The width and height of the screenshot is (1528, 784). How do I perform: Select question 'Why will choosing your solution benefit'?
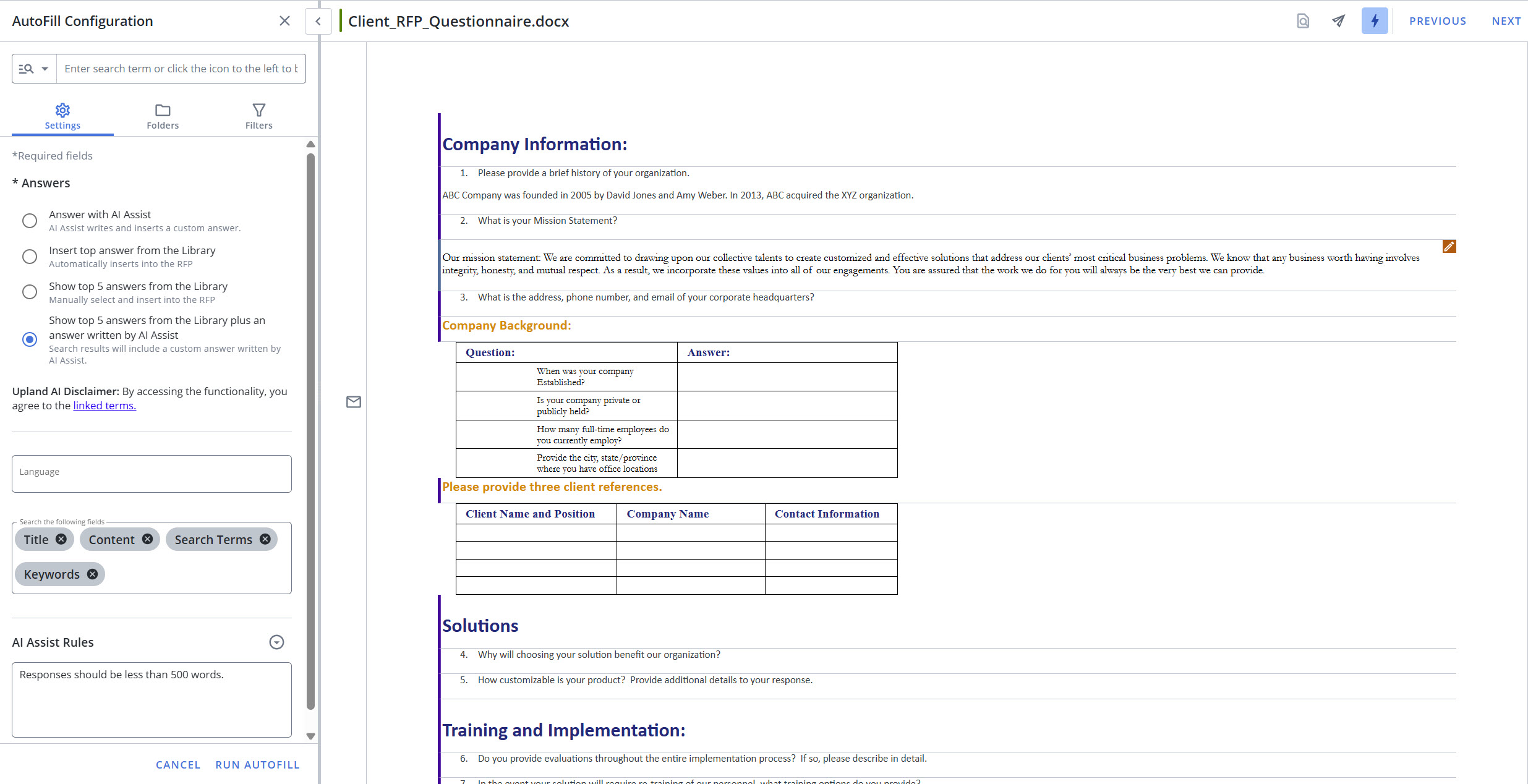click(x=599, y=655)
